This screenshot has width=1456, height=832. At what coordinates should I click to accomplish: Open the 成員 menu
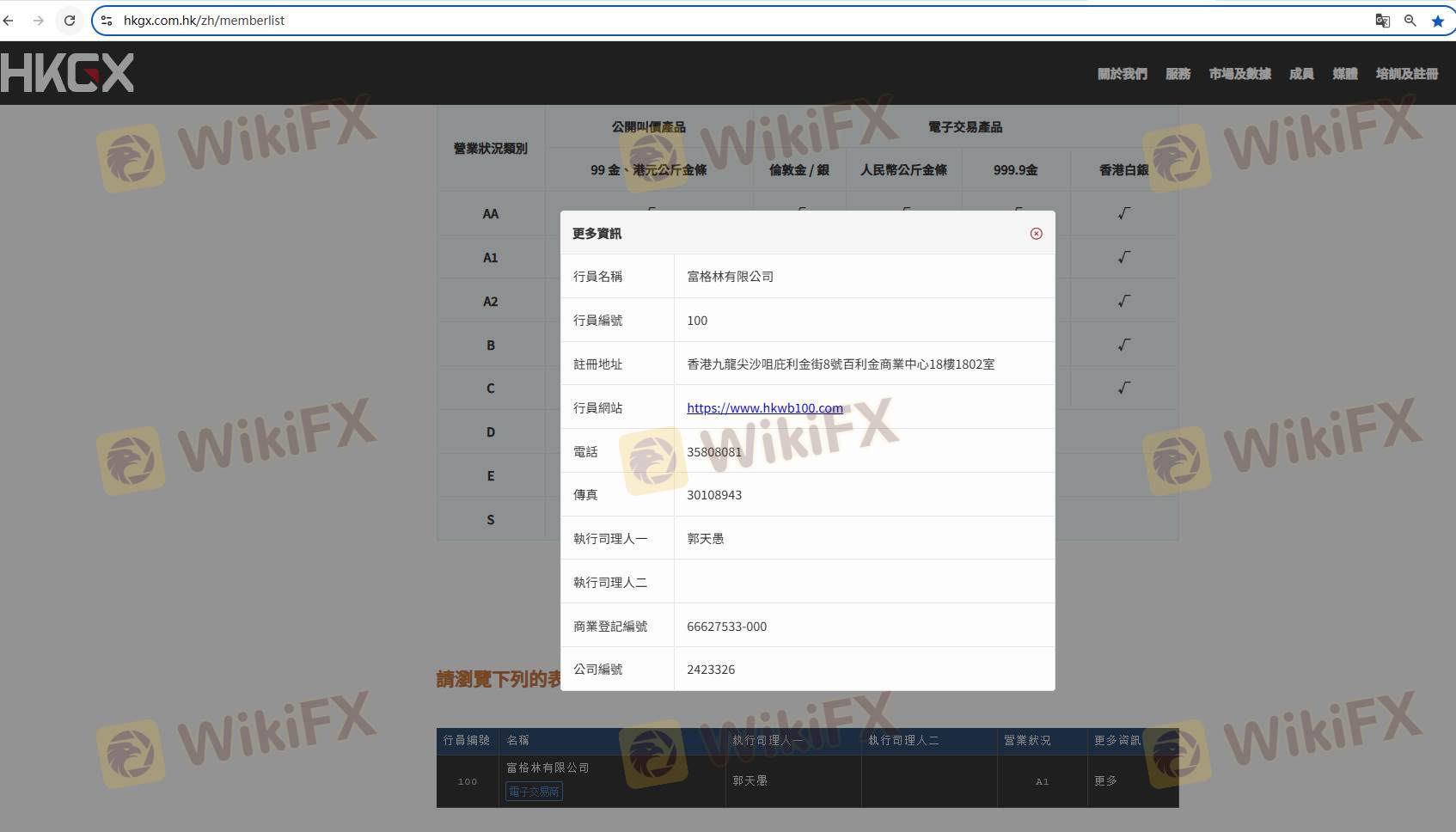1301,74
